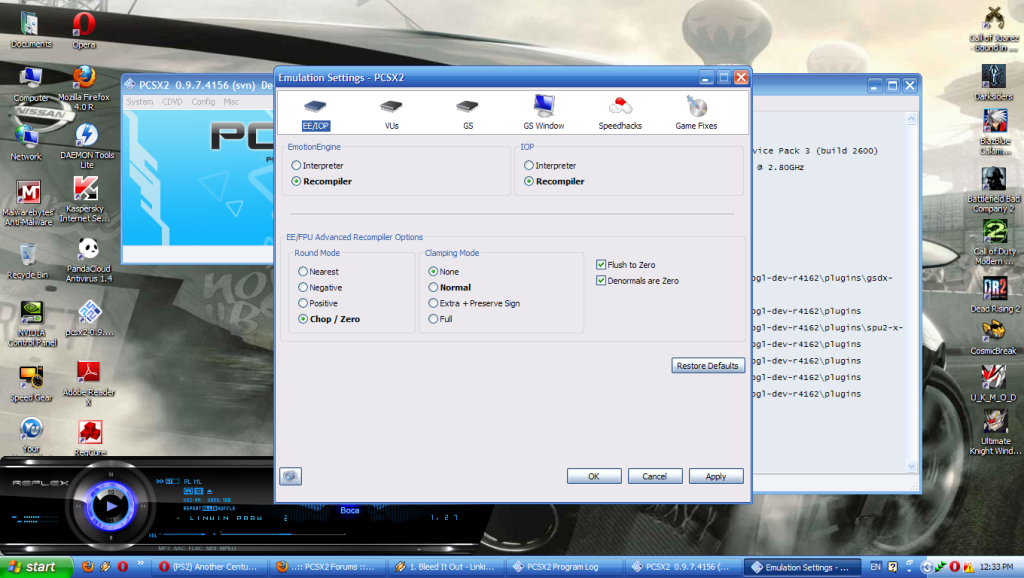This screenshot has height=578, width=1024.
Task: Confirm settings with the OK button
Action: click(x=594, y=477)
